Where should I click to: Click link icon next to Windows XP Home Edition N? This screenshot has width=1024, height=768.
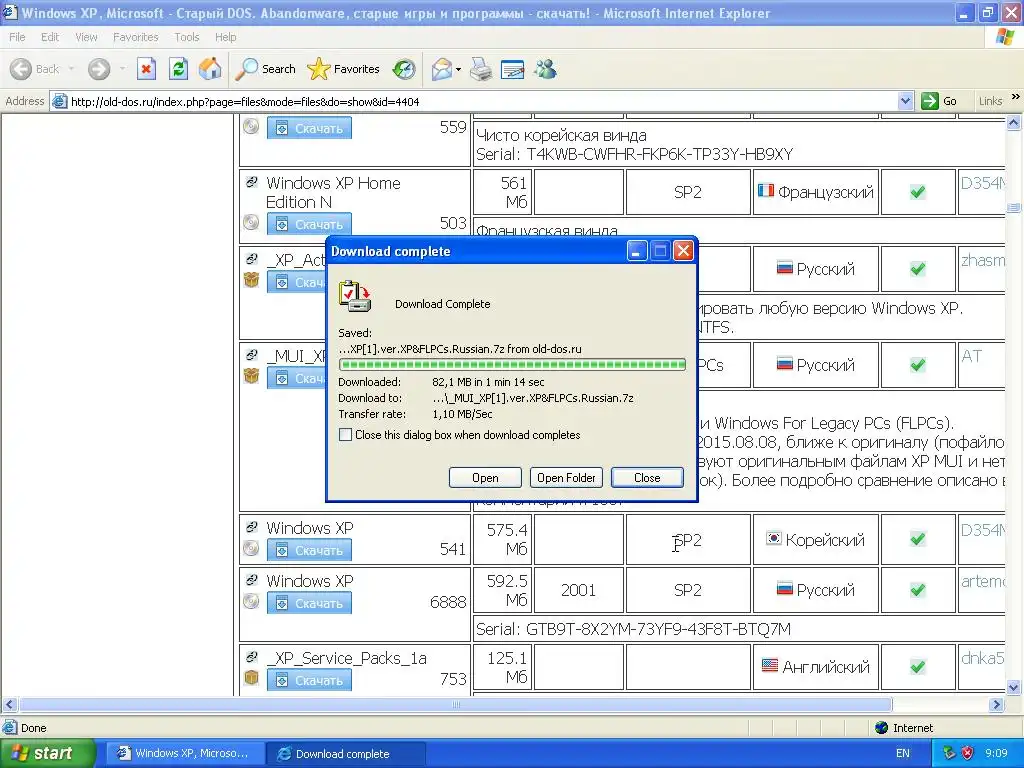(251, 182)
